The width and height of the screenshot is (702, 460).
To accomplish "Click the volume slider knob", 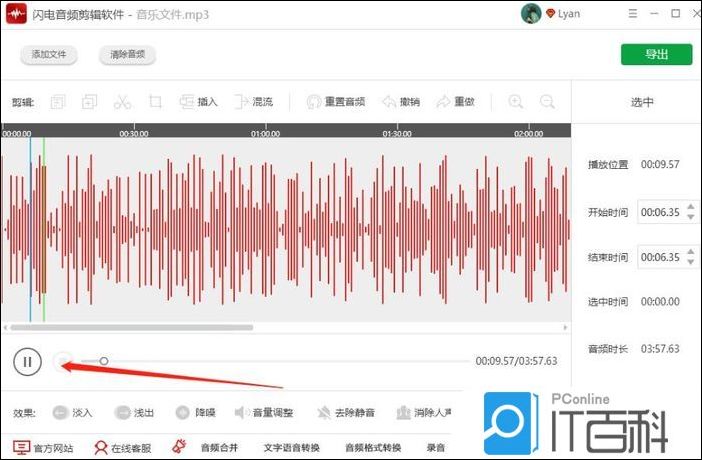I will pyautogui.click(x=104, y=361).
